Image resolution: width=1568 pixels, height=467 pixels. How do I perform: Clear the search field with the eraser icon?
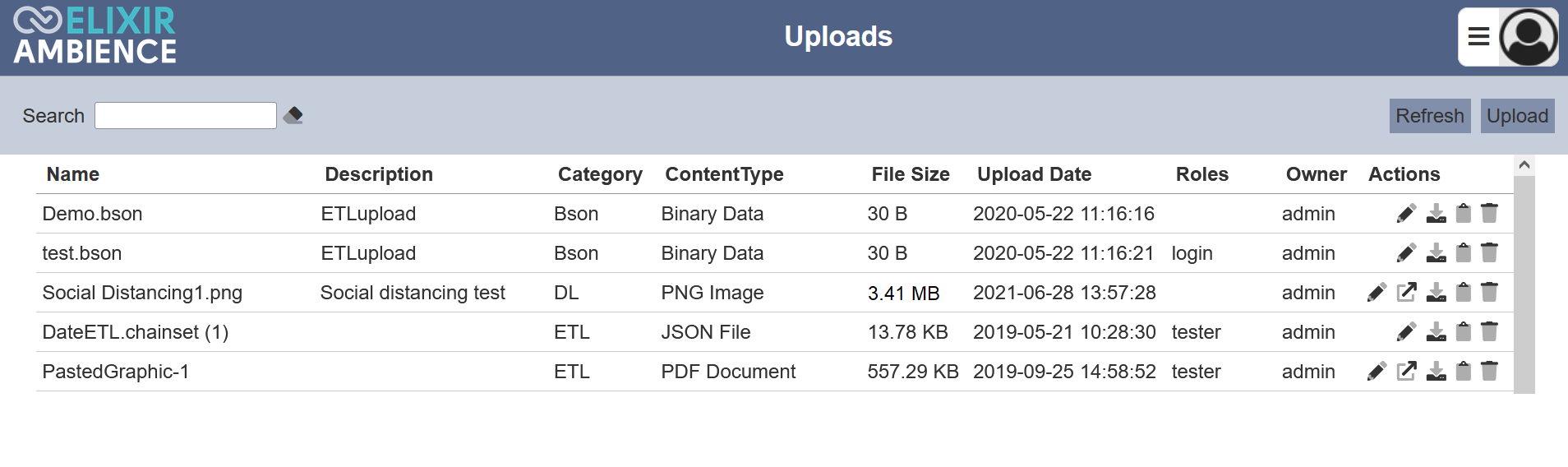point(293,115)
